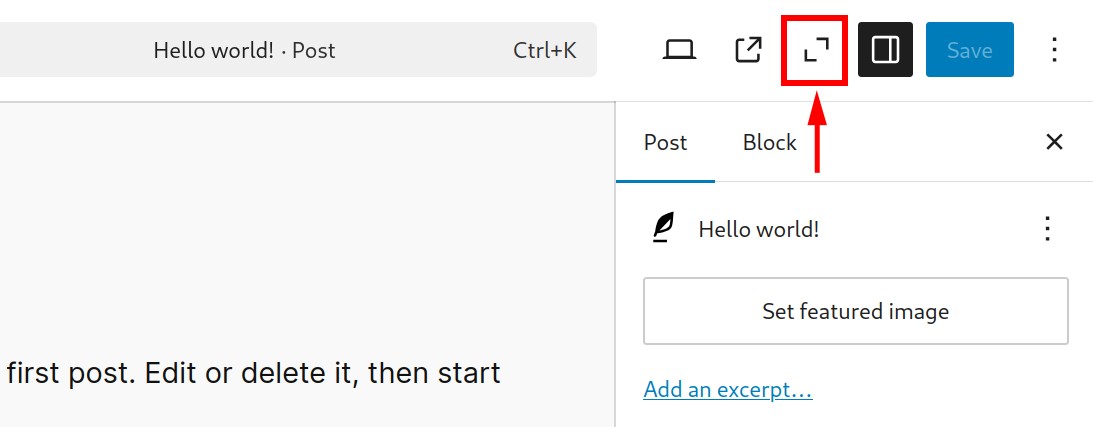The width and height of the screenshot is (1093, 427).
Task: Click the Hello world! title in the sidebar
Action: coord(758,229)
